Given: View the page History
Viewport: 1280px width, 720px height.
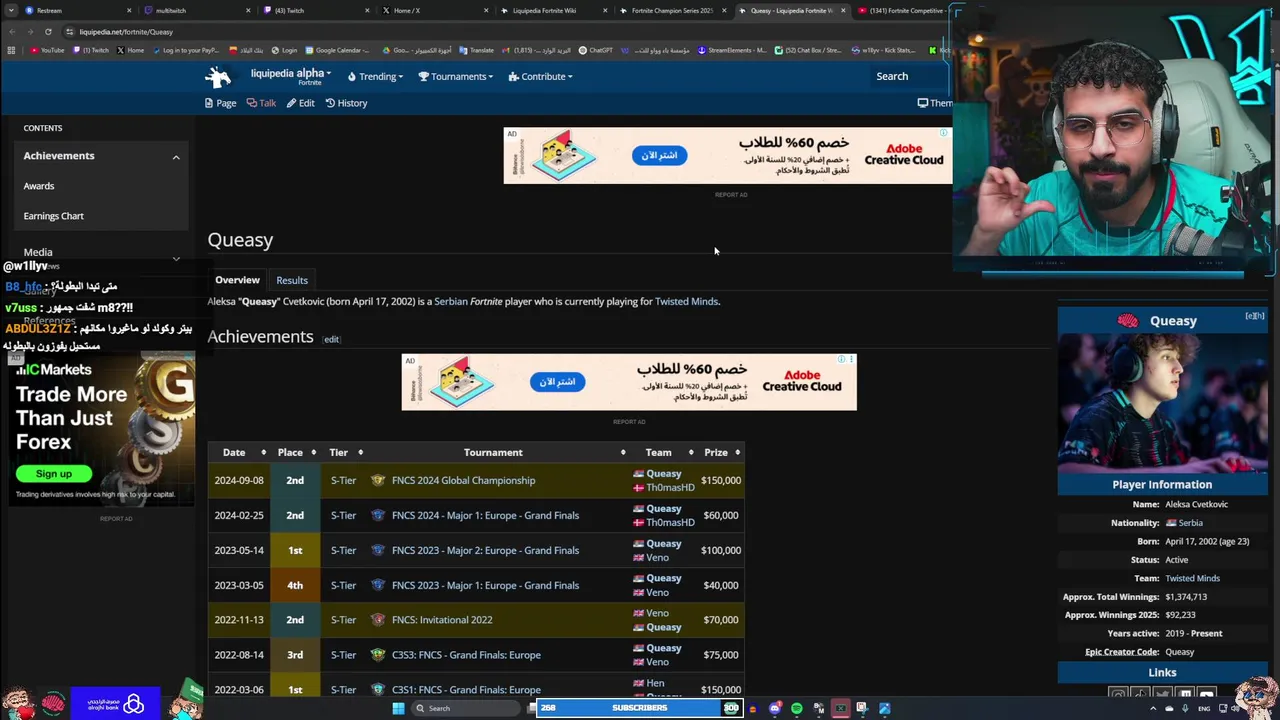Looking at the screenshot, I should [x=346, y=103].
